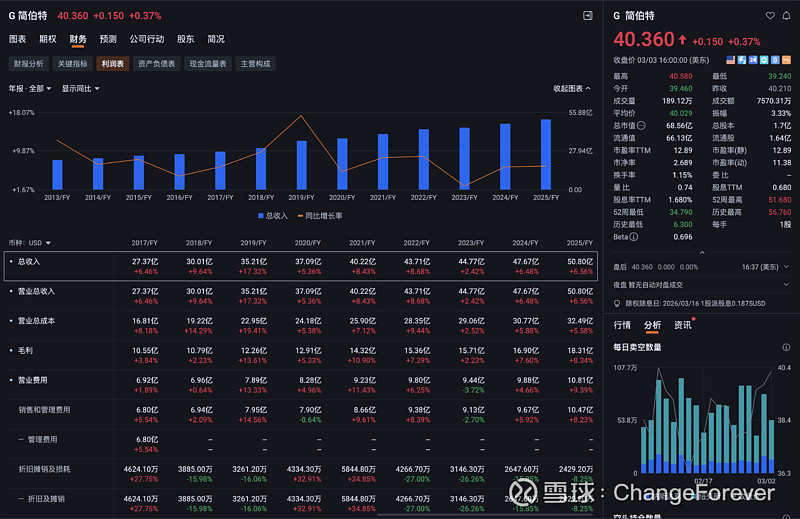Collapse the quote details with the up chevron
Screen dimensions: 800x519
[702, 253]
